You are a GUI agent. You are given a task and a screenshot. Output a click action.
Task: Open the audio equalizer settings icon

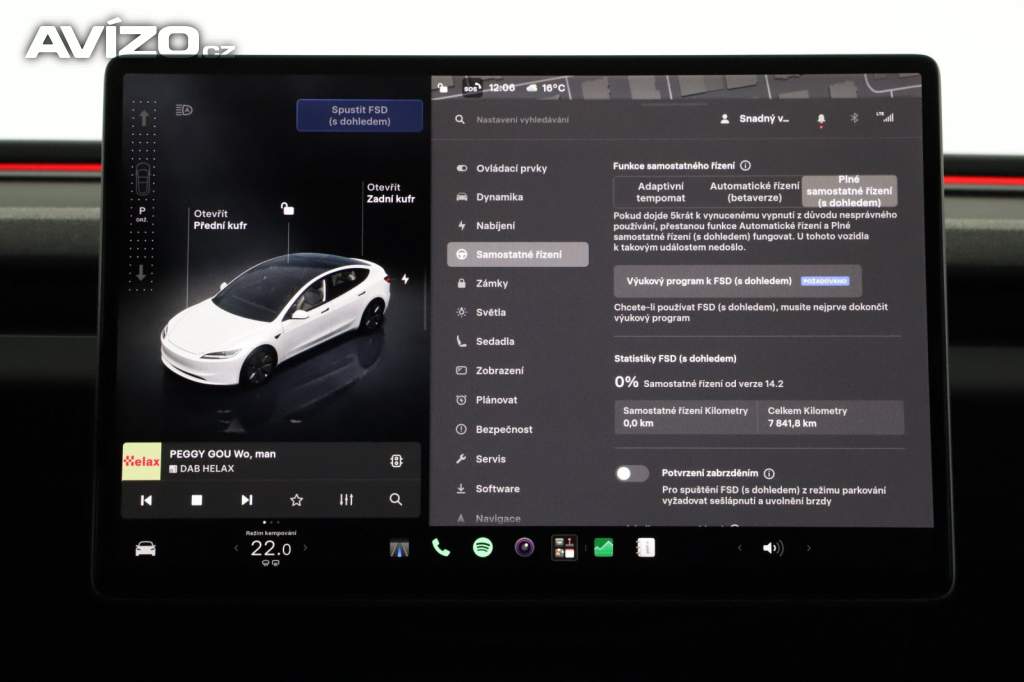pos(346,500)
